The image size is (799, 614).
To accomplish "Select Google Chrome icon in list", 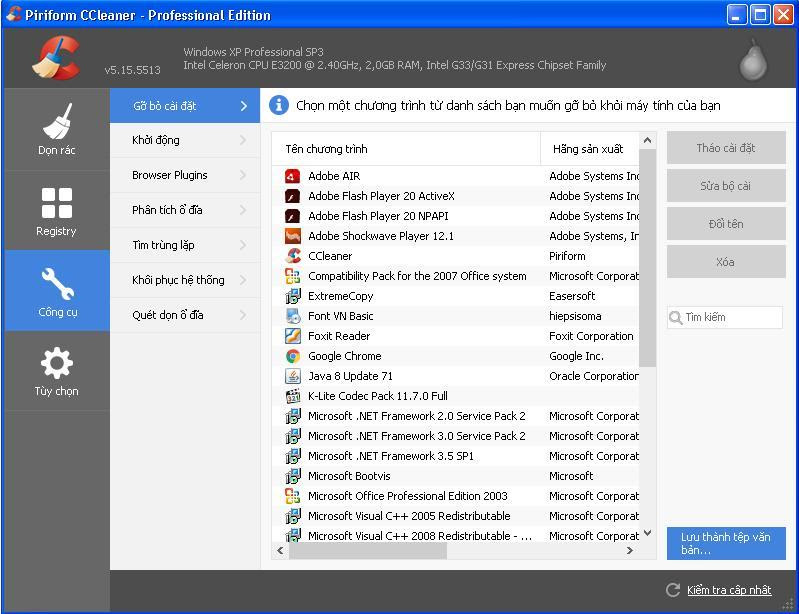I will pos(292,356).
